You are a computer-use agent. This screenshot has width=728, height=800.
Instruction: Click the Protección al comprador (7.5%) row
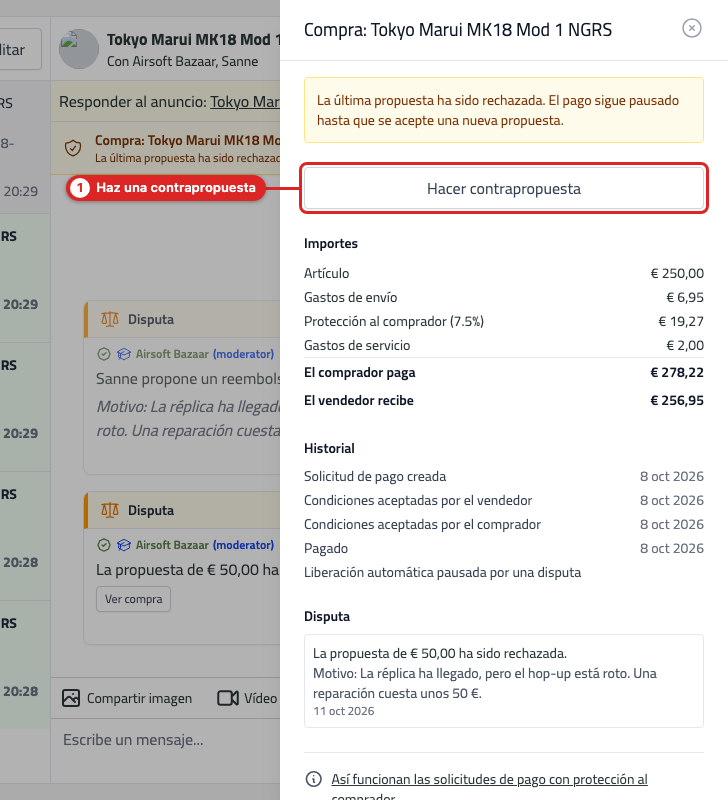(504, 321)
